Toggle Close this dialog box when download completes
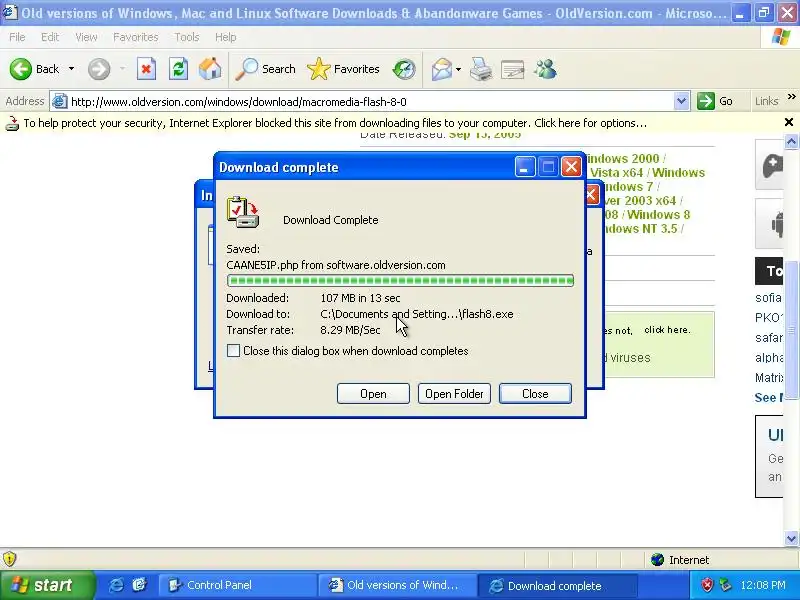800x600 pixels. coord(233,351)
